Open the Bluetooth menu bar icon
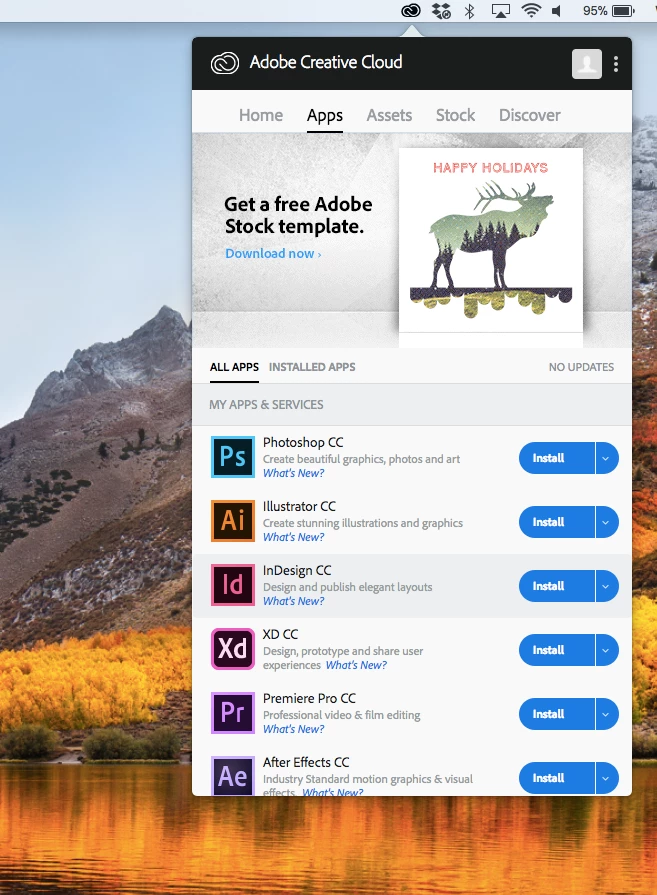Screen dimensions: 657x895 coord(470,11)
